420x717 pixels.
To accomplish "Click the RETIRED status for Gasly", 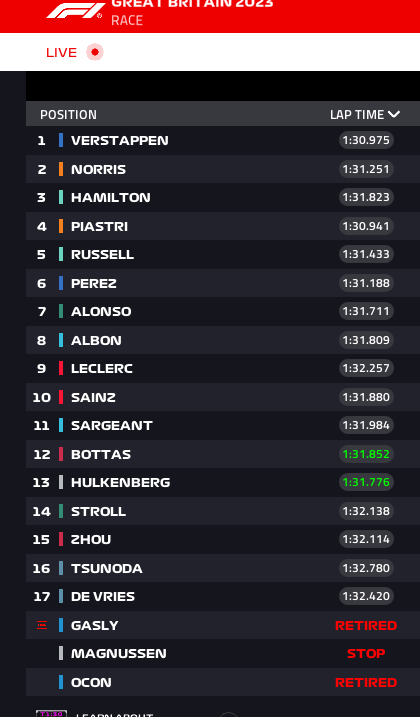I will pos(366,625).
